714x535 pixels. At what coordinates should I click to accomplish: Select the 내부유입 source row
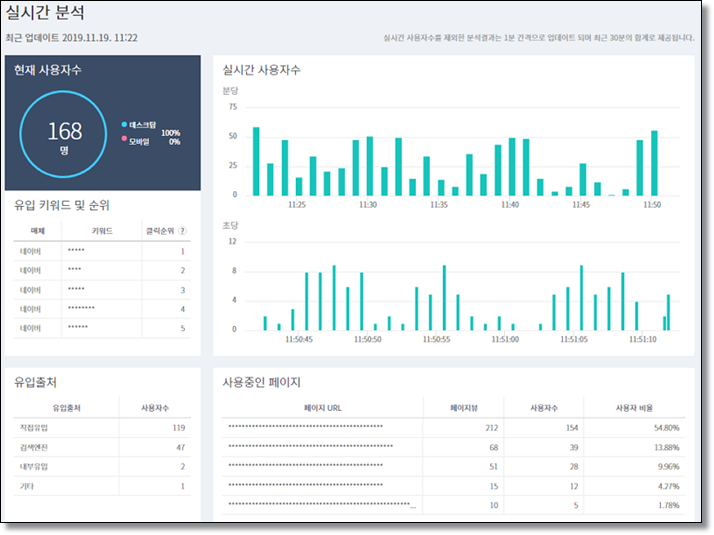[102, 467]
